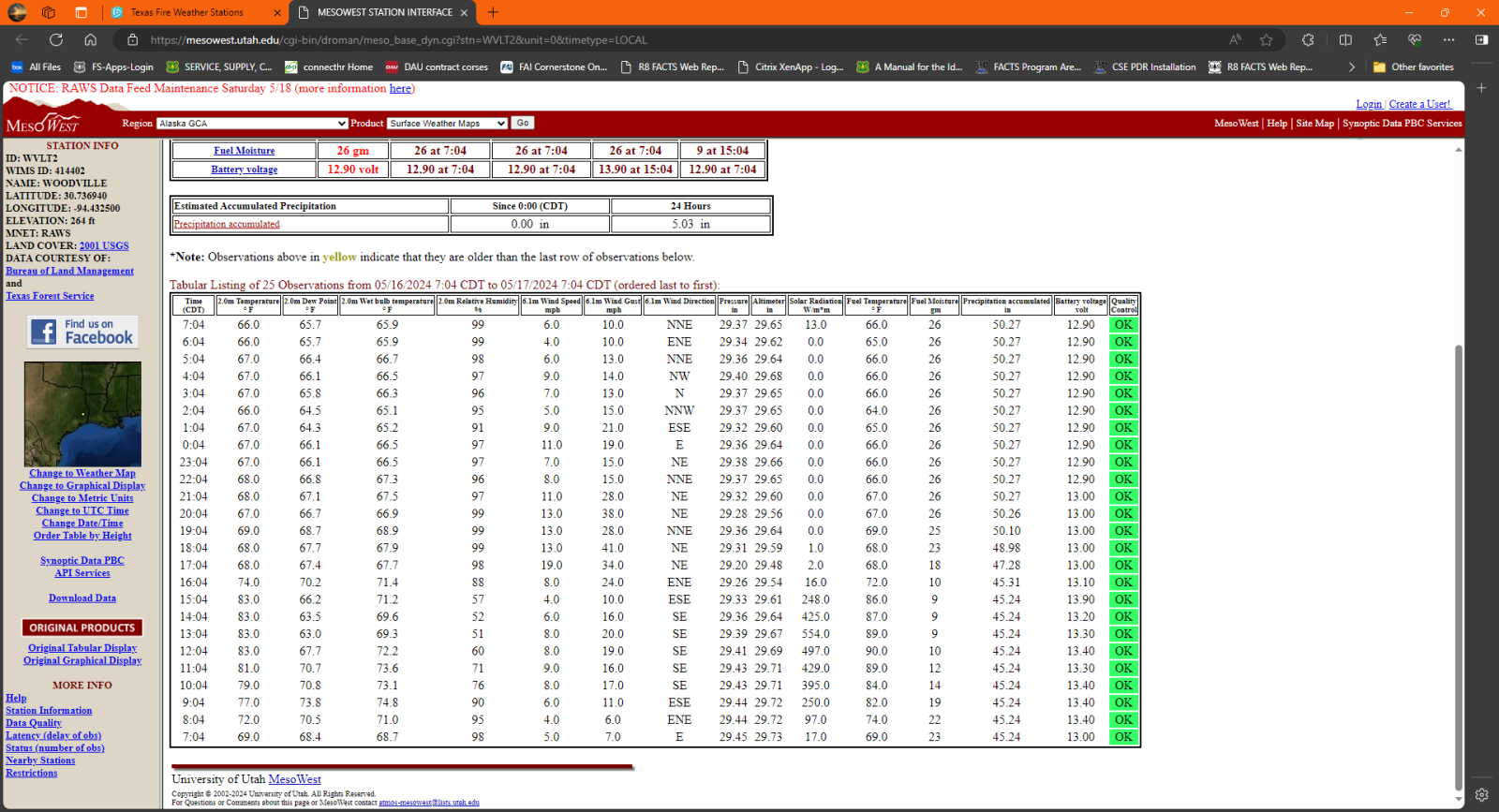Open the Battery voltage link

[245, 170]
